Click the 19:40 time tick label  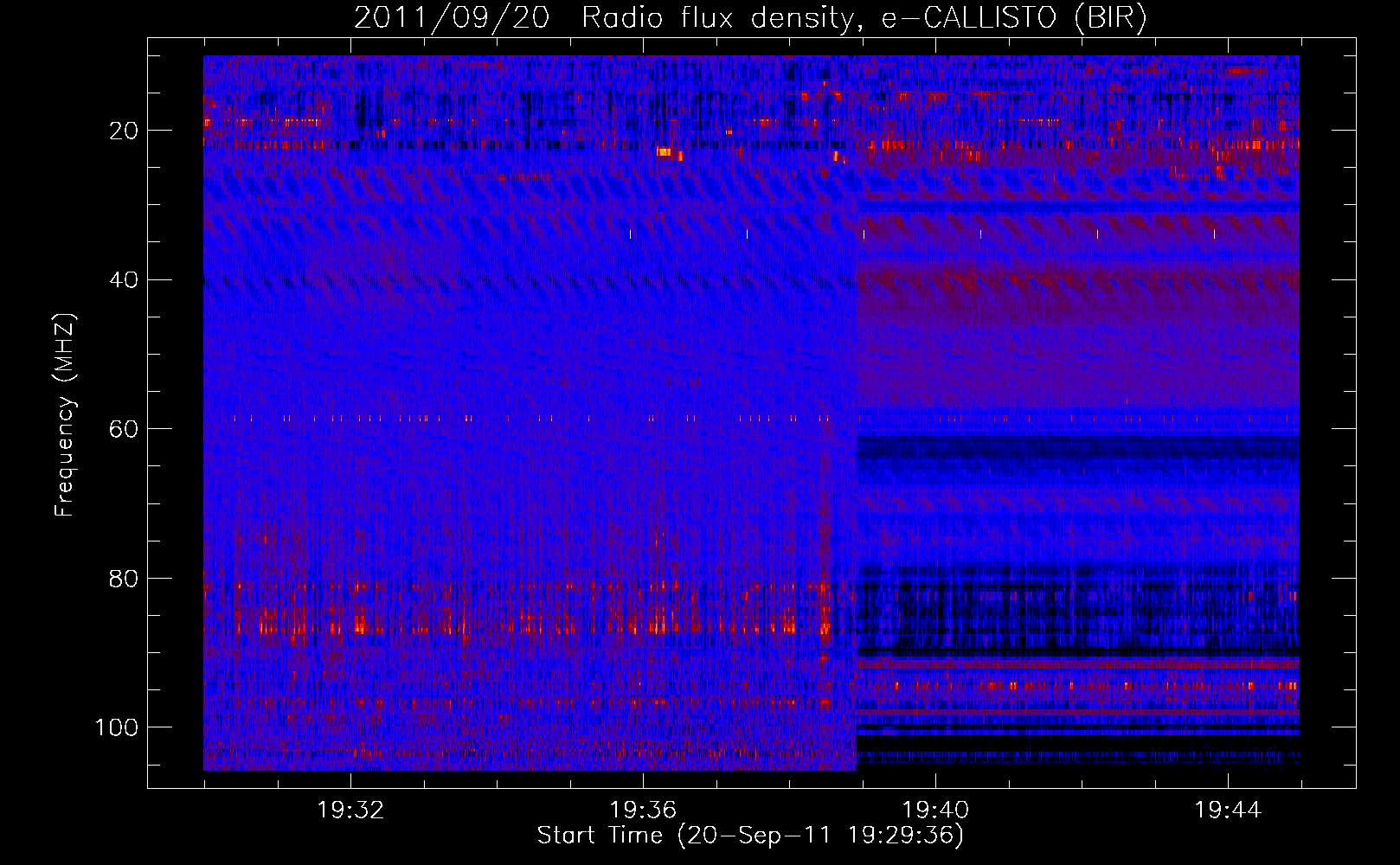point(935,811)
